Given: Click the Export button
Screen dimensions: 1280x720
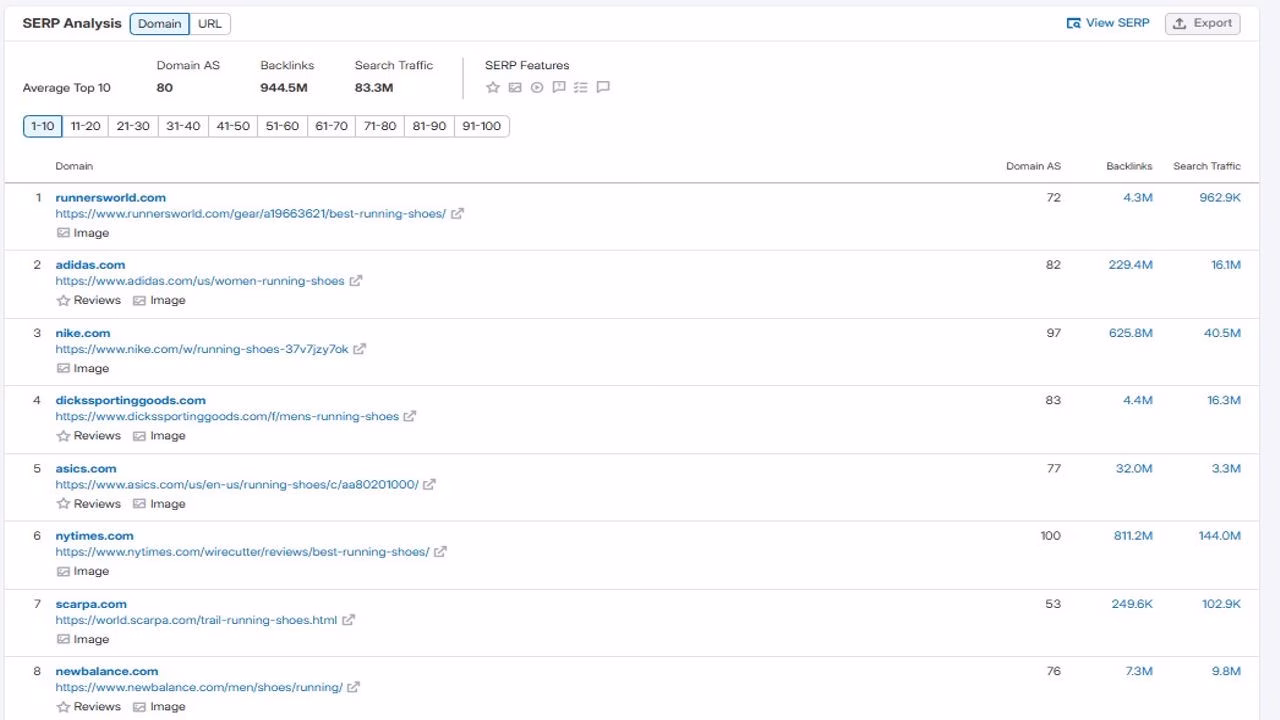Looking at the screenshot, I should 1202,23.
